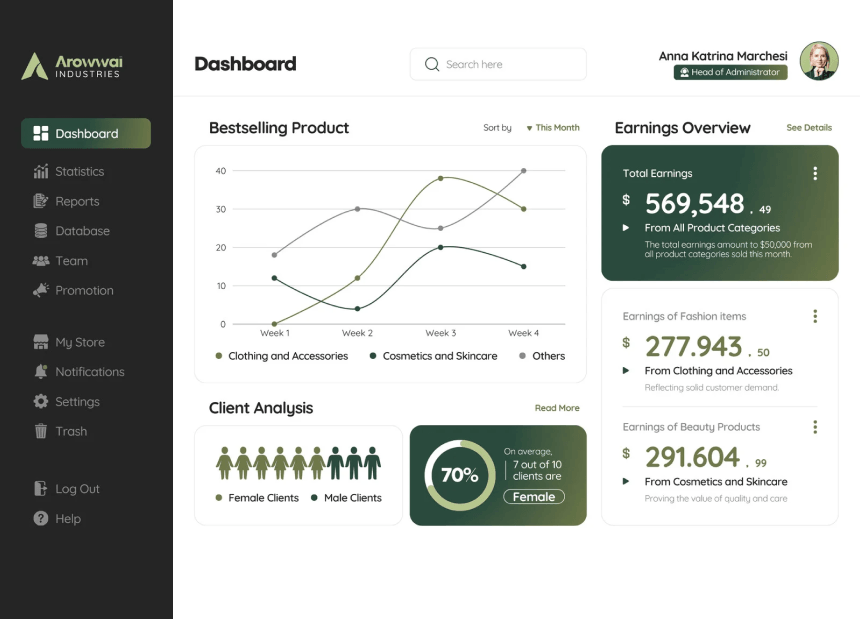Viewport: 860px width, 619px height.
Task: Click the Search here input field
Action: pos(498,63)
